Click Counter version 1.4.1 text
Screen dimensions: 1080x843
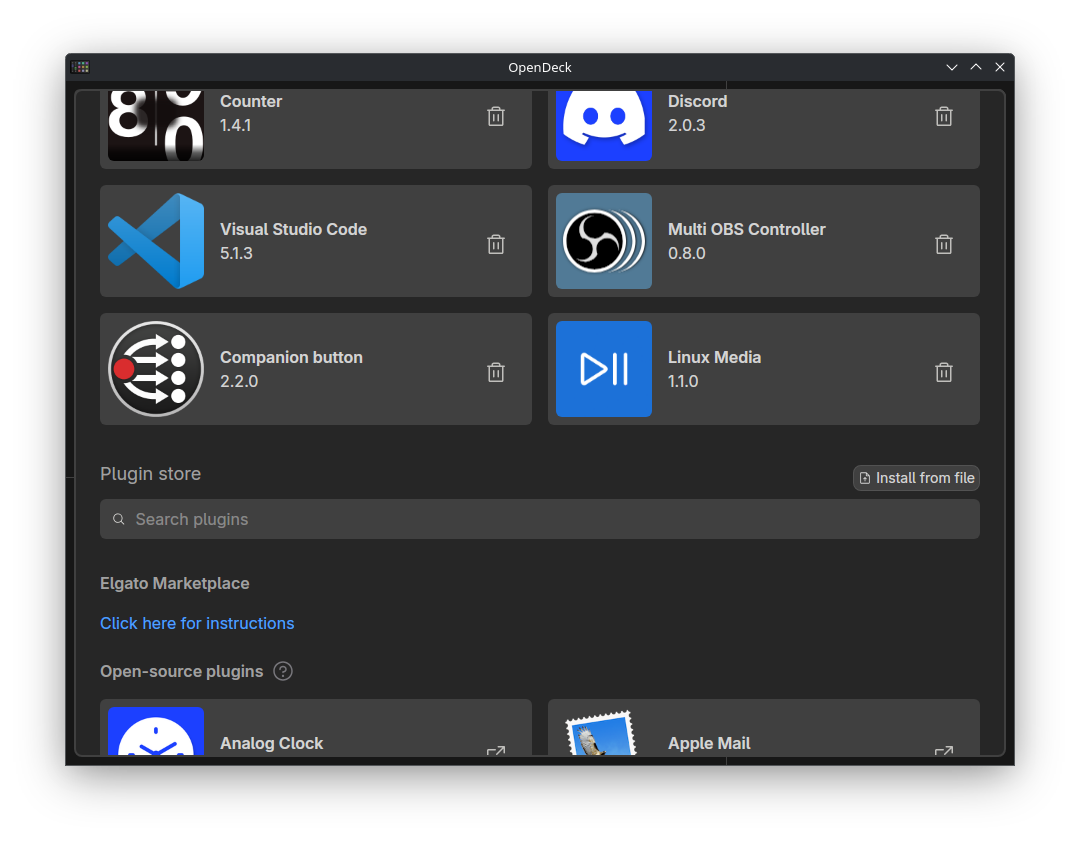[236, 125]
